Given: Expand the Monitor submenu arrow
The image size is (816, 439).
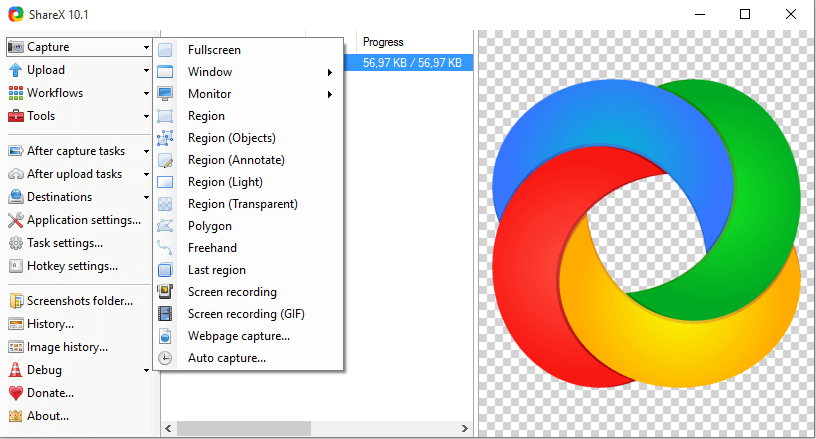Looking at the screenshot, I should [329, 94].
